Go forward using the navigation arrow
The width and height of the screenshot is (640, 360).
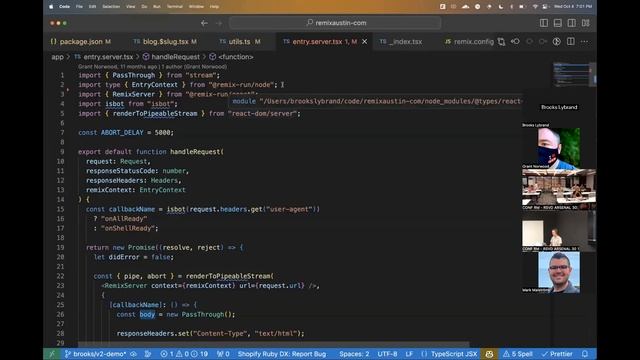(219, 23)
